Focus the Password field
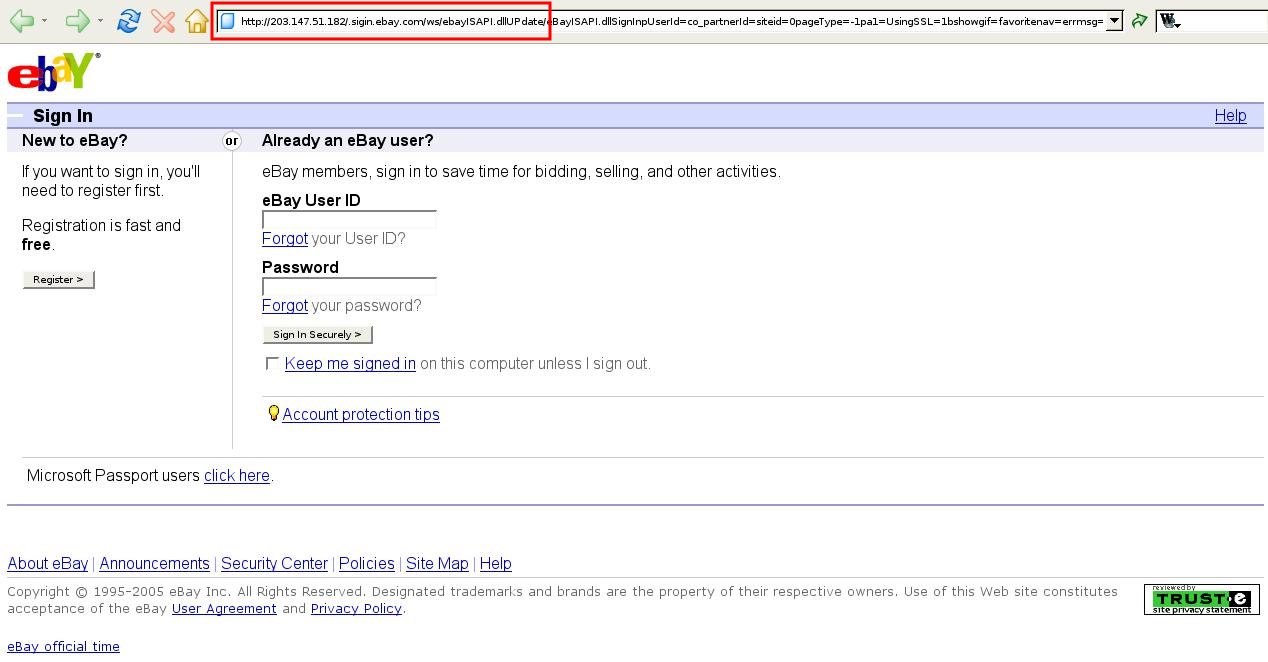Viewport: 1268px width, 662px height. pyautogui.click(x=349, y=287)
